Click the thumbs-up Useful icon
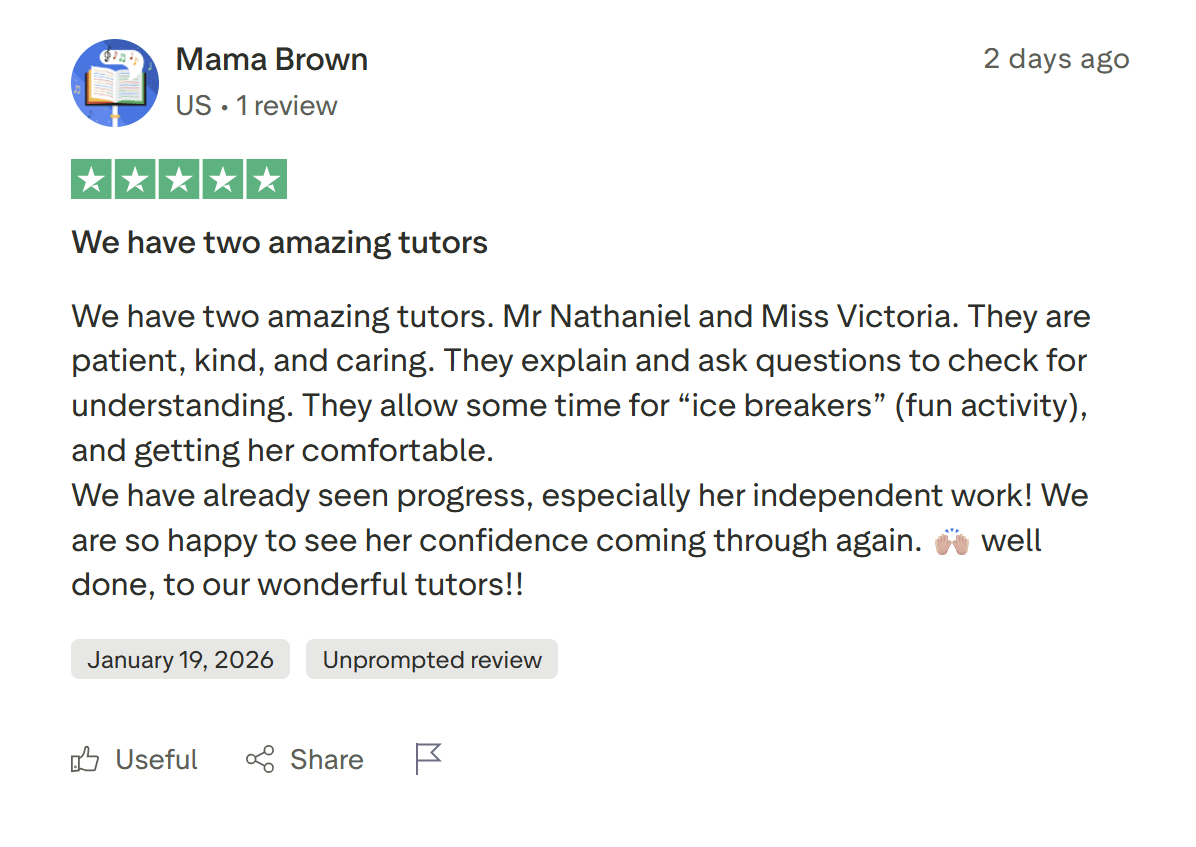 click(x=86, y=759)
